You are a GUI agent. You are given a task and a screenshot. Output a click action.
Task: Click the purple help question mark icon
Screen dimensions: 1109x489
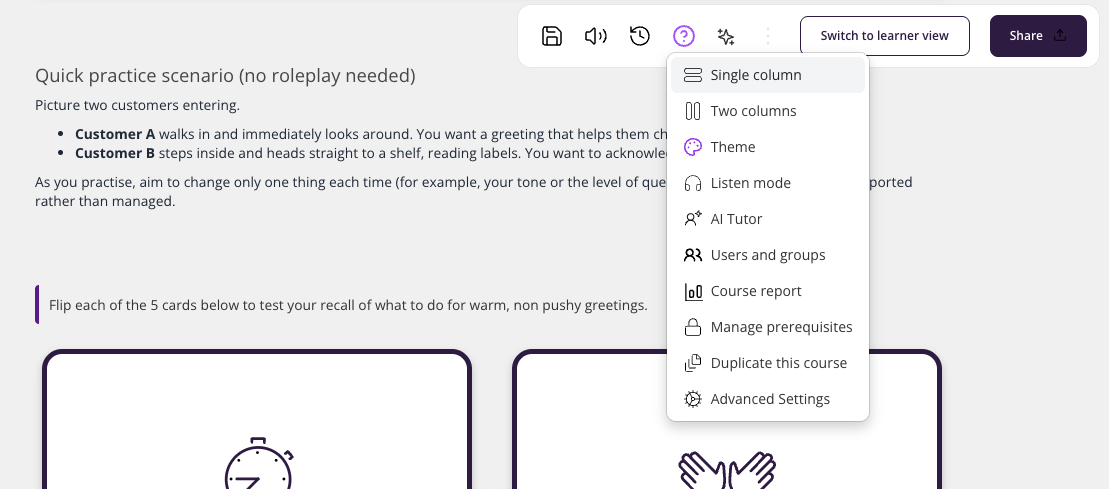tap(684, 36)
